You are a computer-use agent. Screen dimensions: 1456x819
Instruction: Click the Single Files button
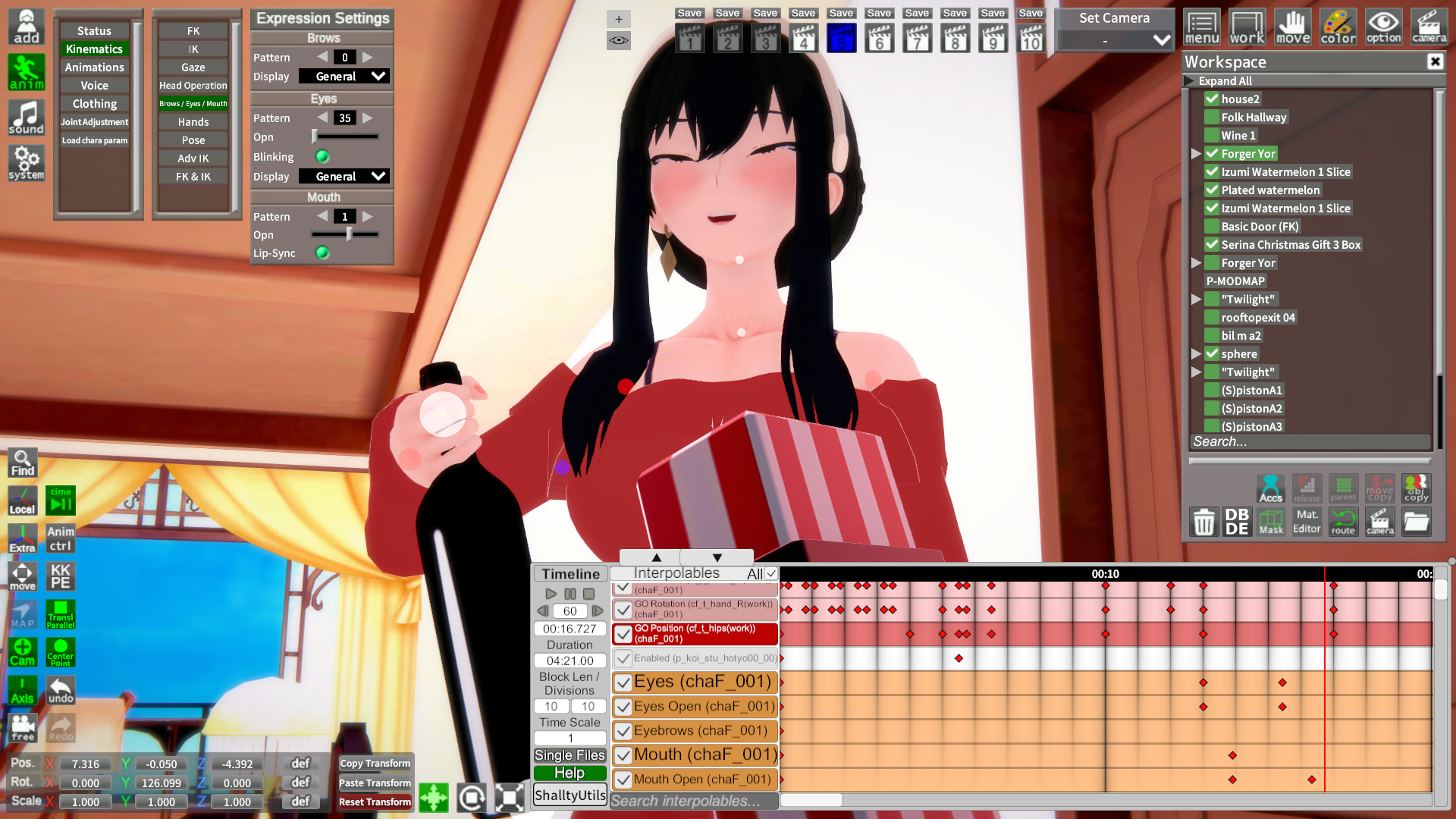[570, 755]
